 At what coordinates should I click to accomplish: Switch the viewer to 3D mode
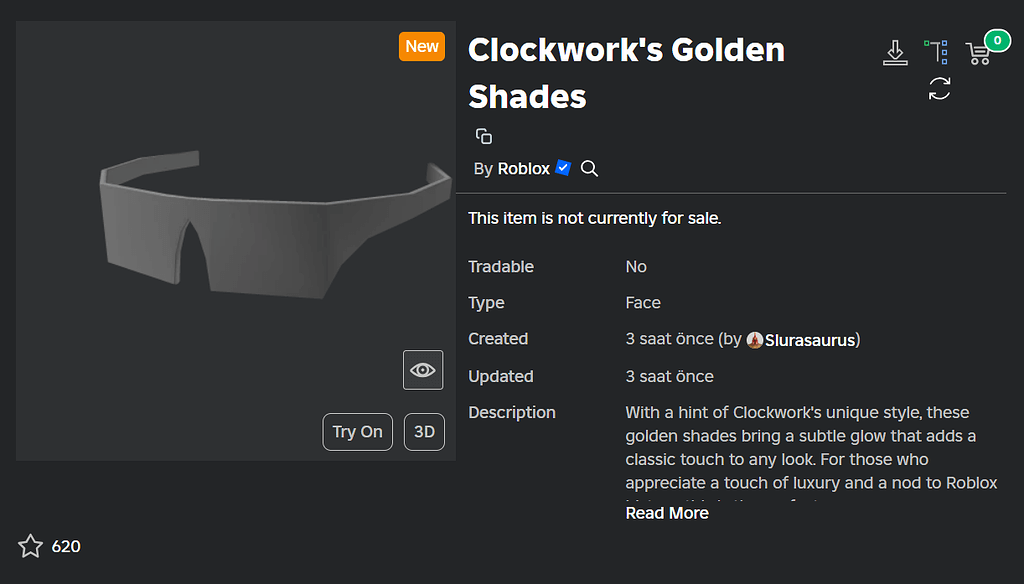(423, 431)
